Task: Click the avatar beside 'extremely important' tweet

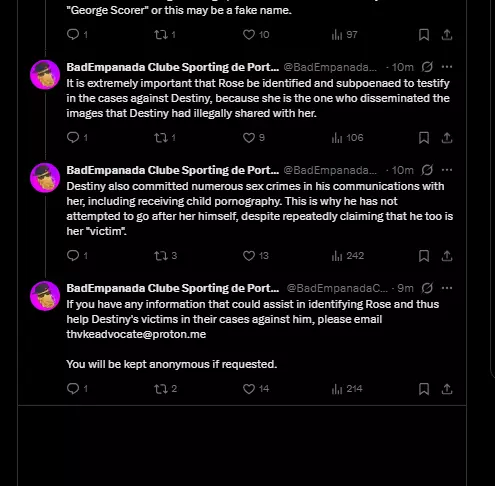Action: pyautogui.click(x=45, y=75)
